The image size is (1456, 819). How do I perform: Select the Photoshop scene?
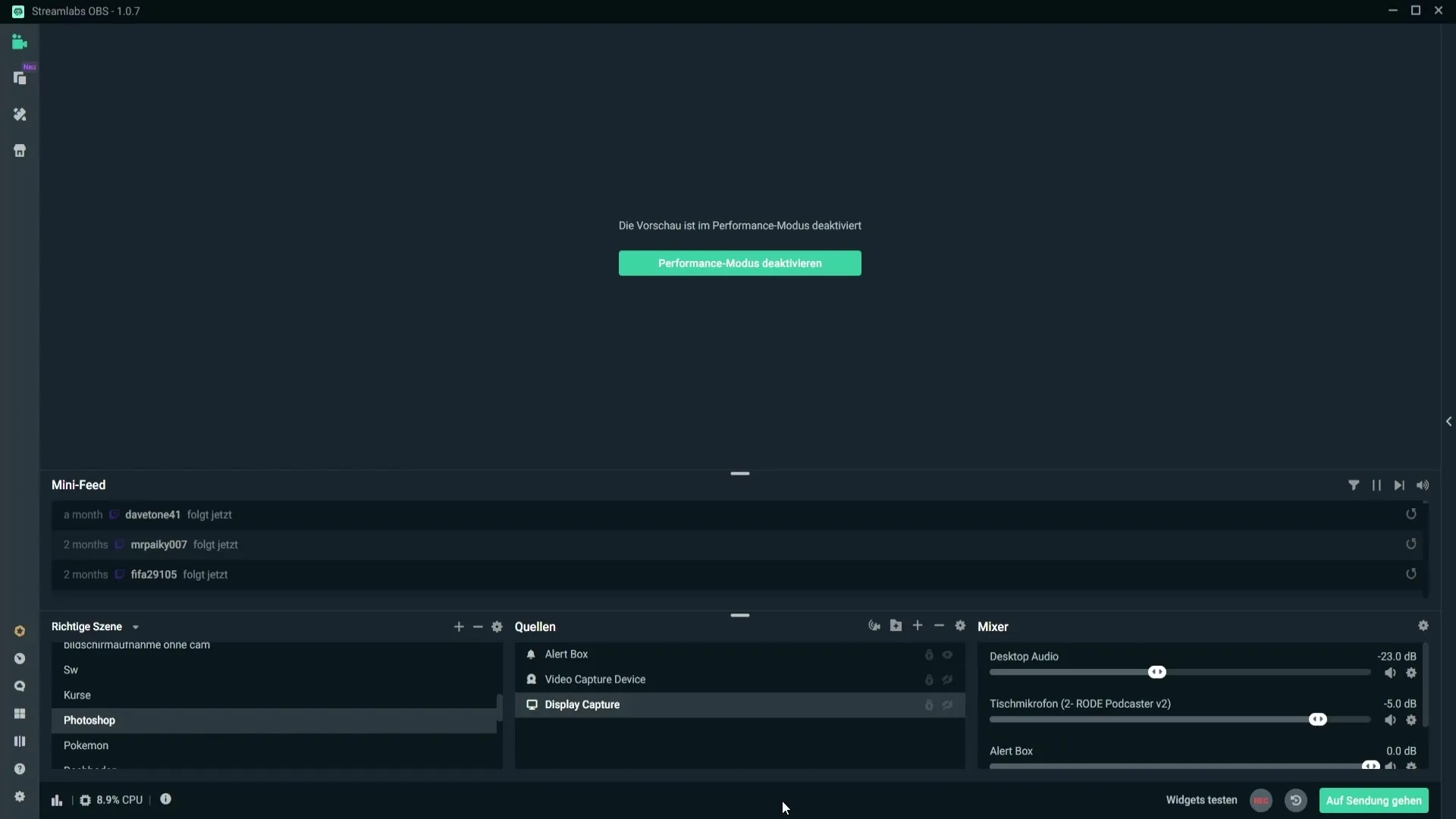pyautogui.click(x=274, y=720)
